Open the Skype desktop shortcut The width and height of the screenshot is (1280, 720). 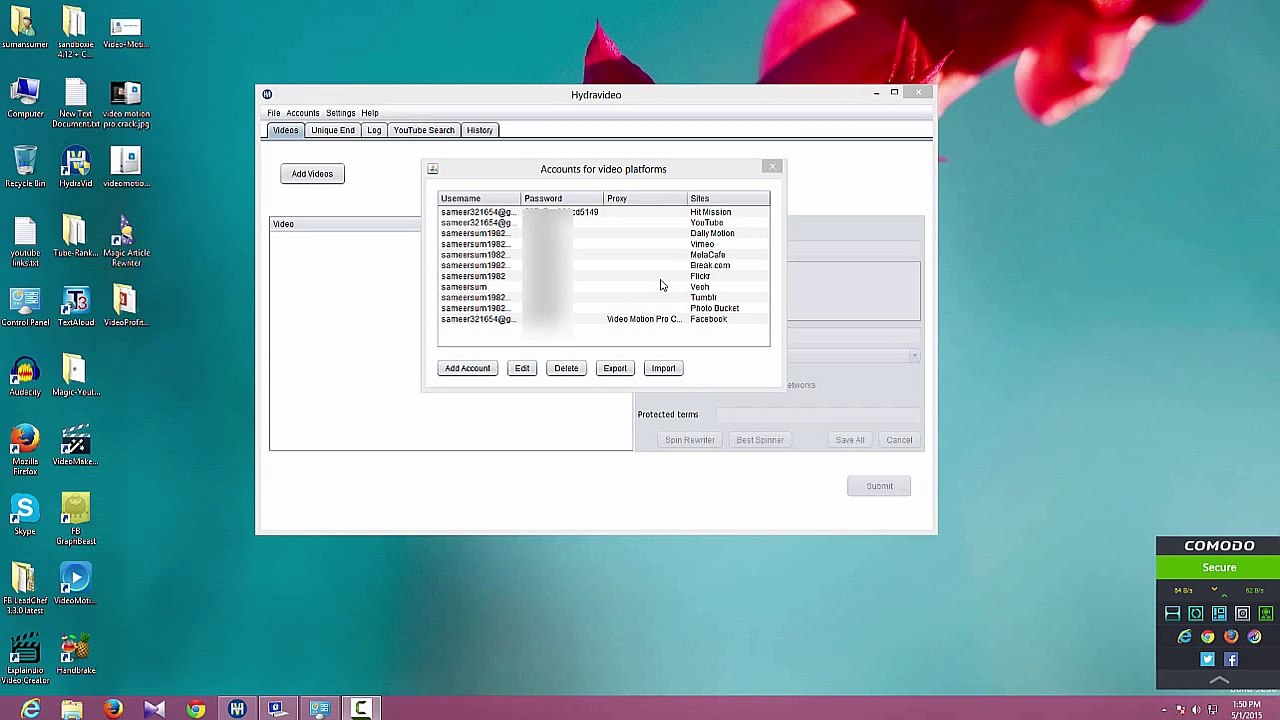25,515
